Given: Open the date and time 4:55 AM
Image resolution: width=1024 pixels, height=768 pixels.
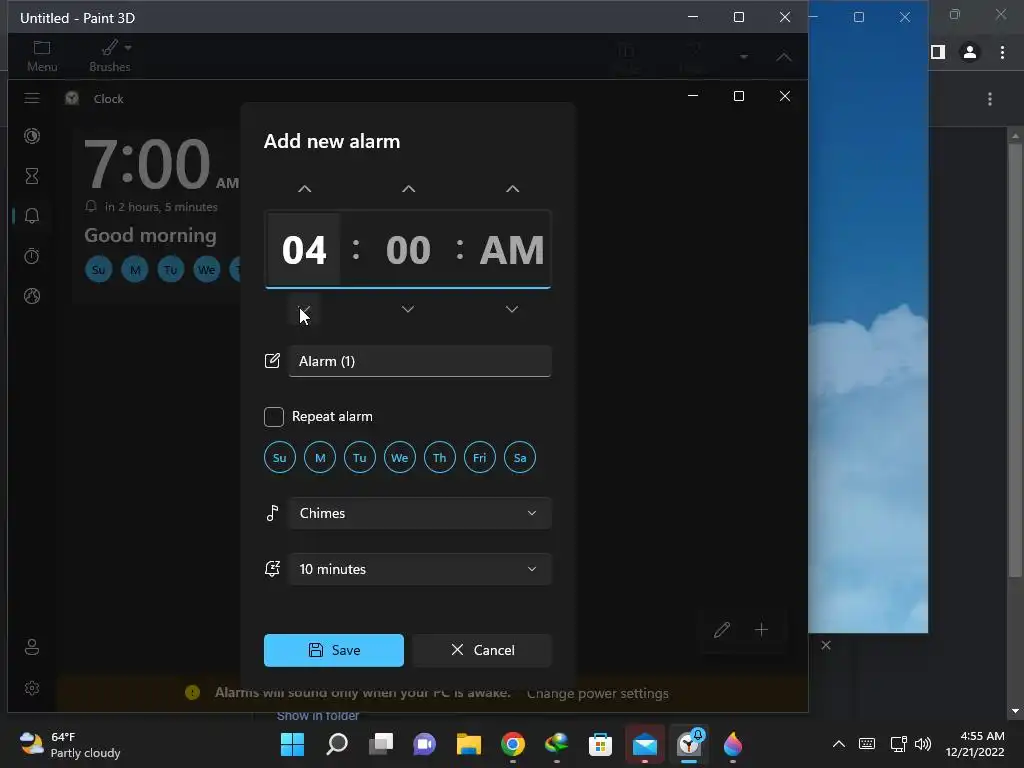Looking at the screenshot, I should click(x=975, y=744).
